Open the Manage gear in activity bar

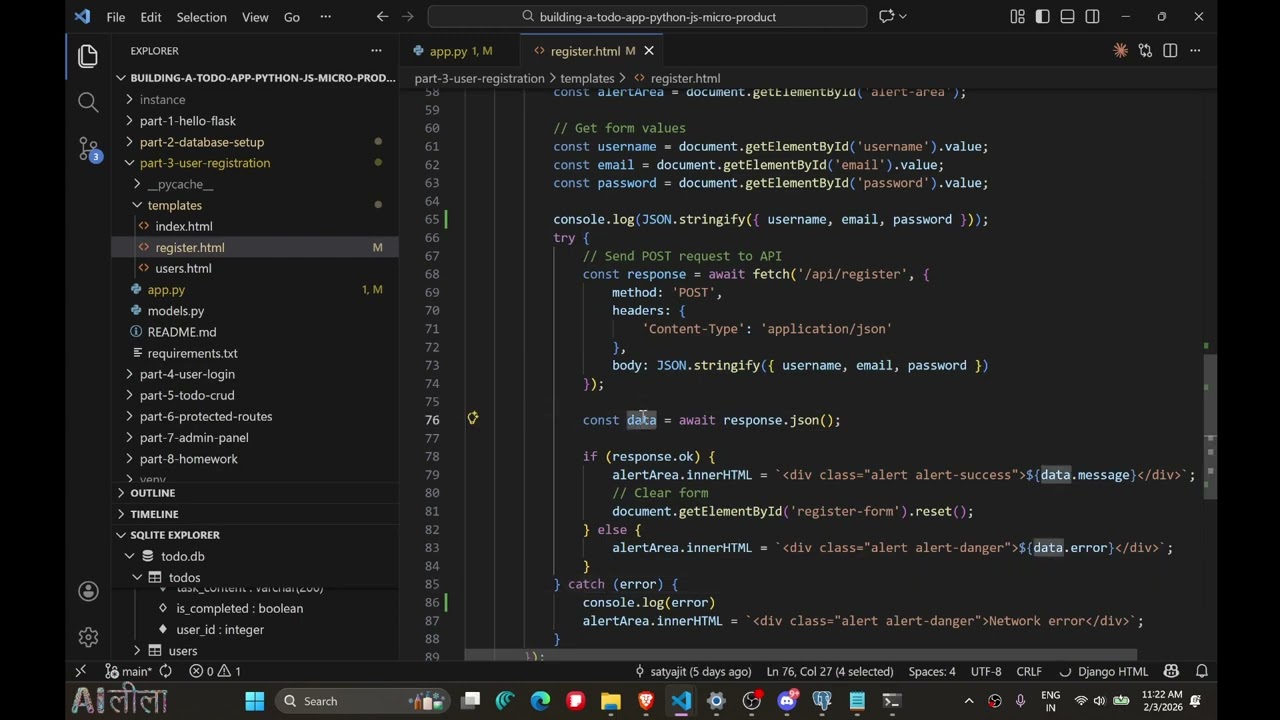(x=88, y=637)
